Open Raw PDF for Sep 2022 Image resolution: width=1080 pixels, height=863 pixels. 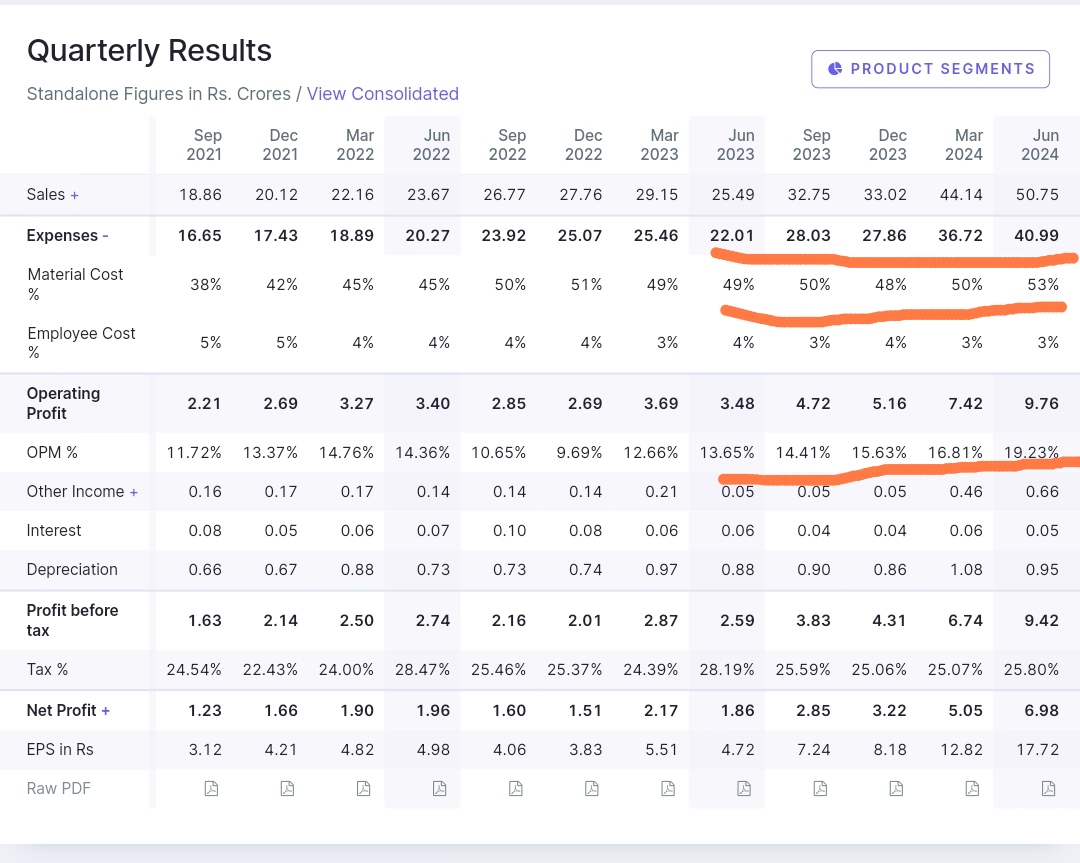(515, 788)
